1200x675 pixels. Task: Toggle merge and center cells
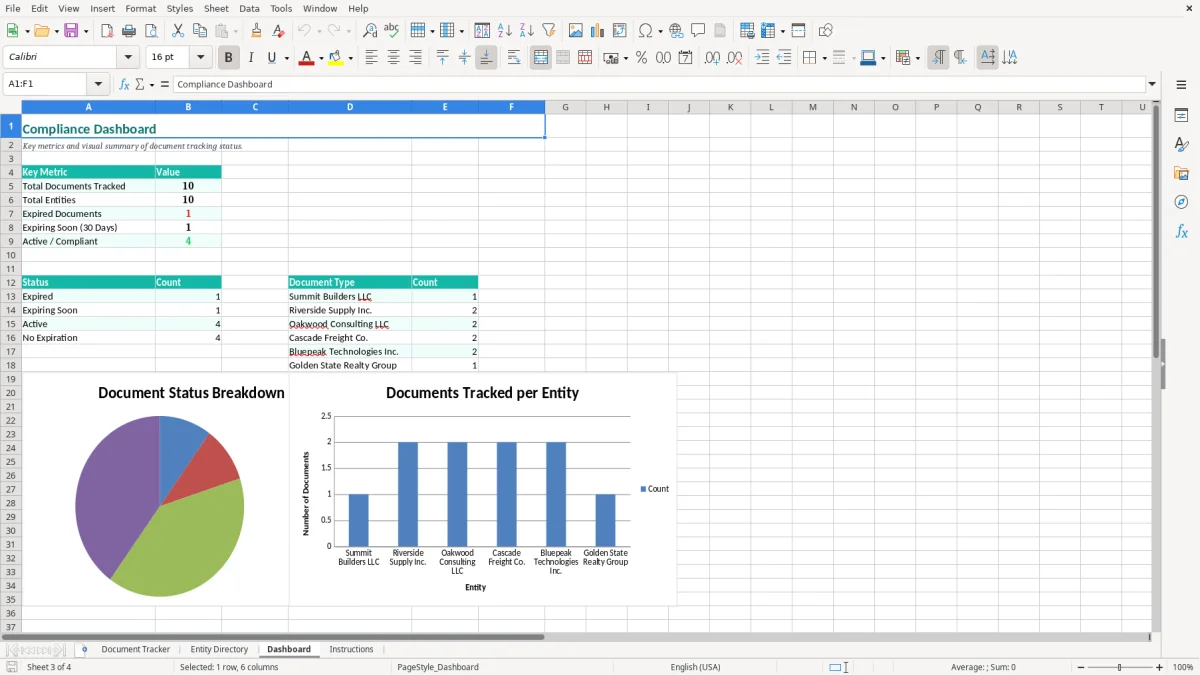pyautogui.click(x=541, y=58)
